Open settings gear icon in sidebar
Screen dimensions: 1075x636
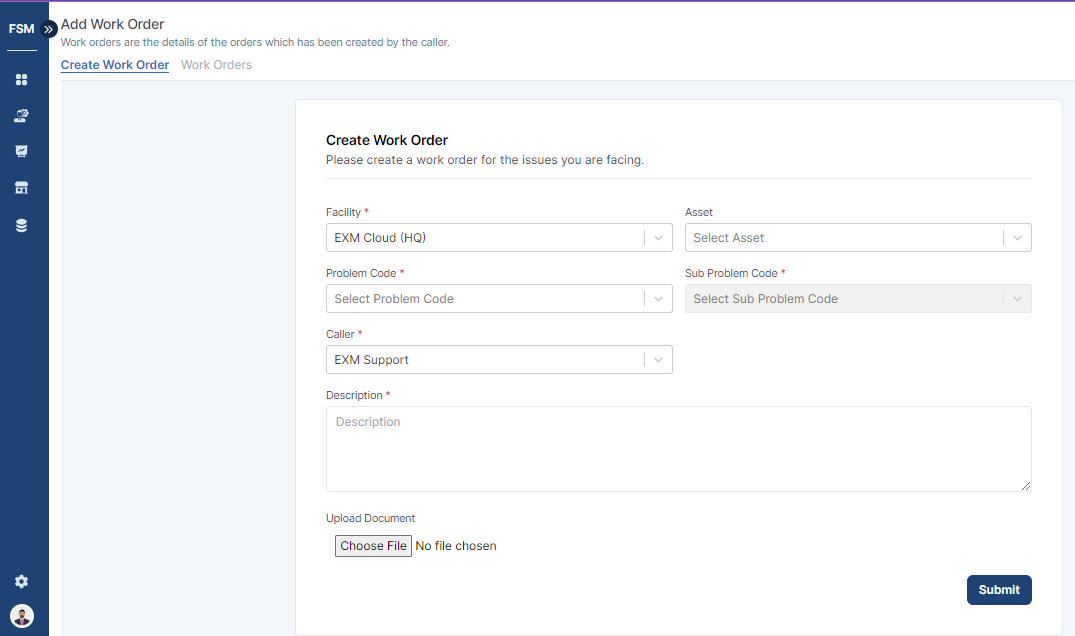point(21,582)
